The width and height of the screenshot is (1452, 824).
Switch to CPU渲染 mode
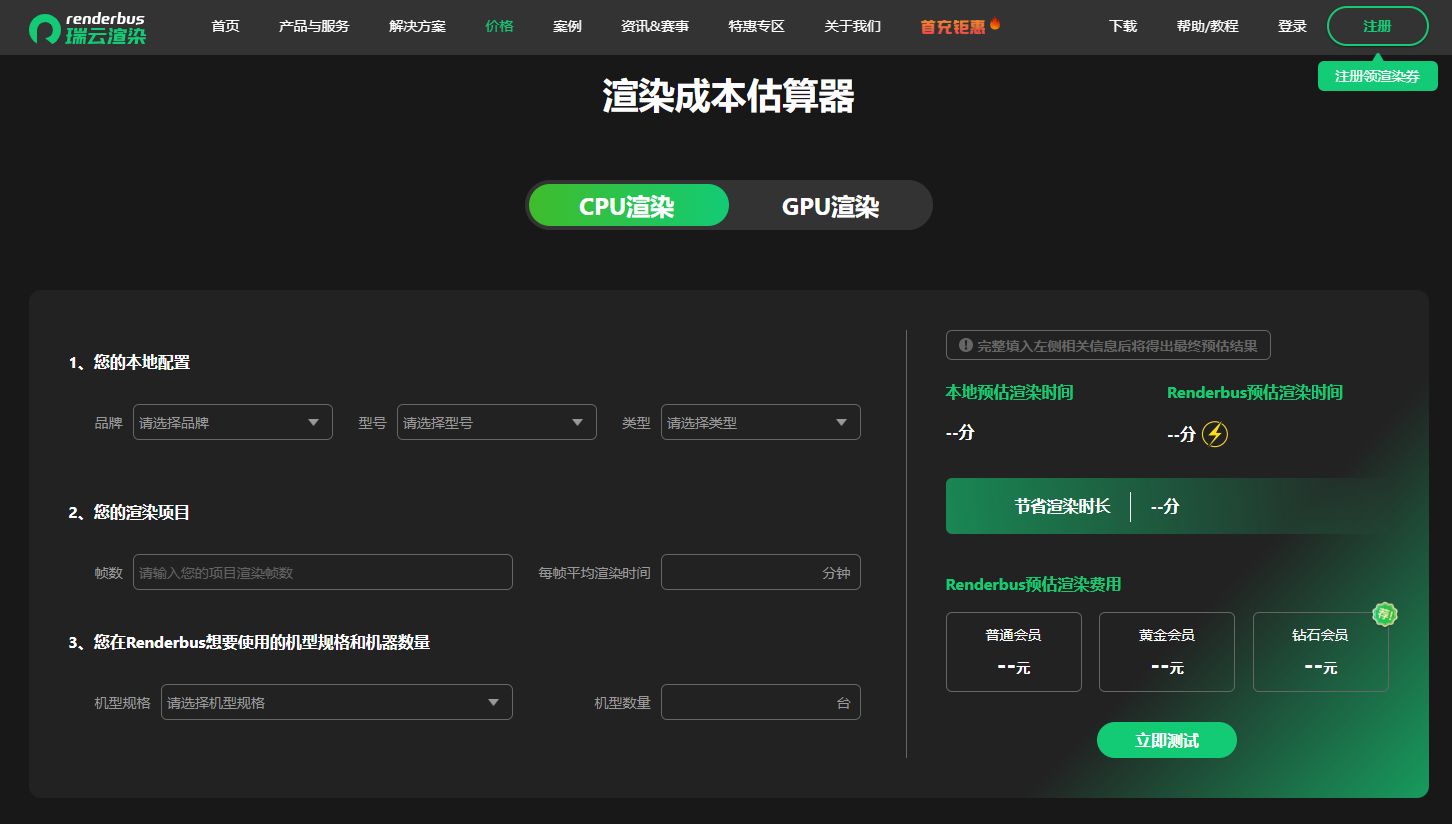click(x=628, y=206)
